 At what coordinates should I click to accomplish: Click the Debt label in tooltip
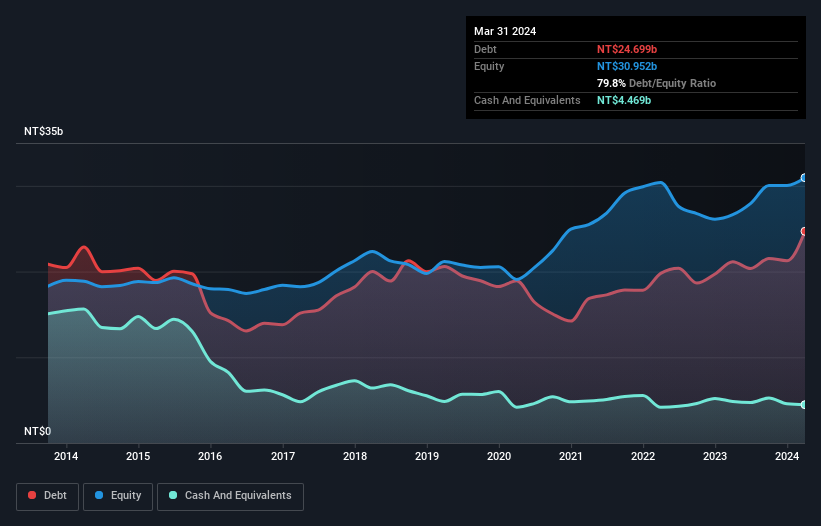(x=485, y=49)
